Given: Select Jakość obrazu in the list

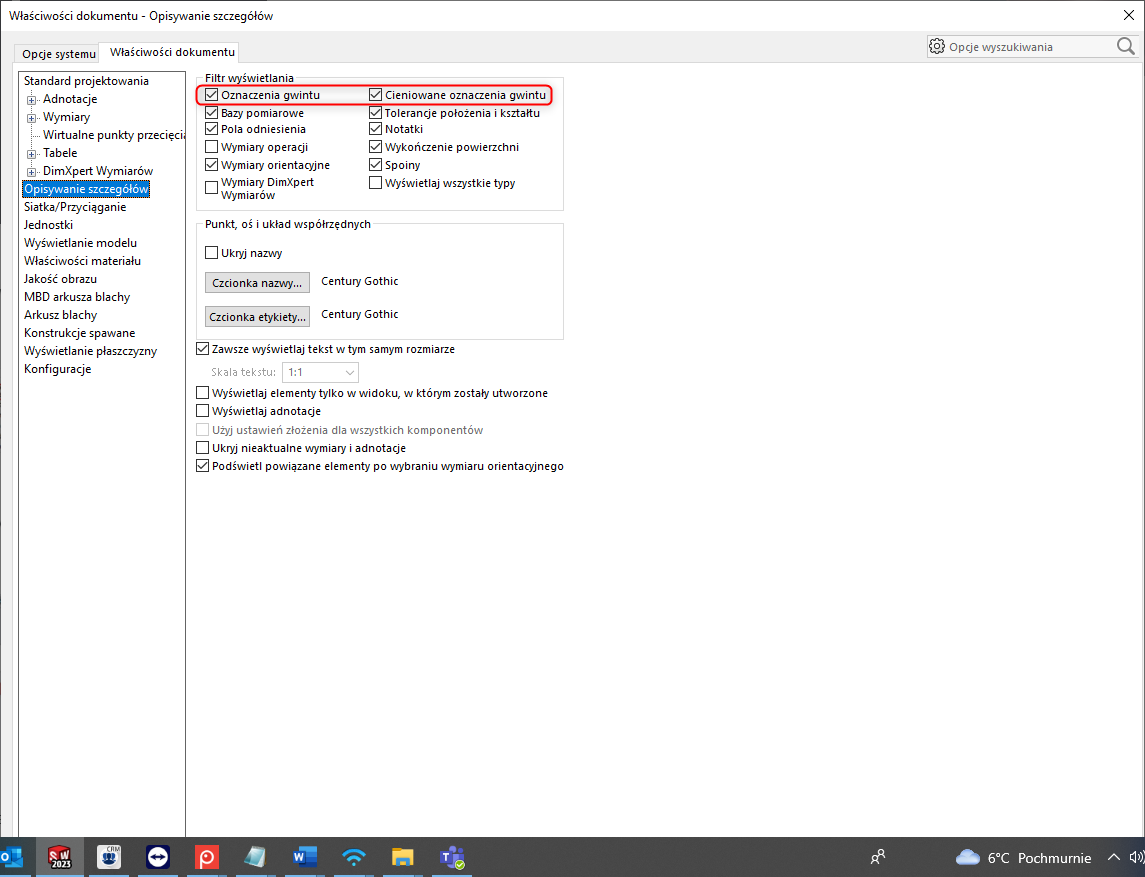Looking at the screenshot, I should coord(60,279).
